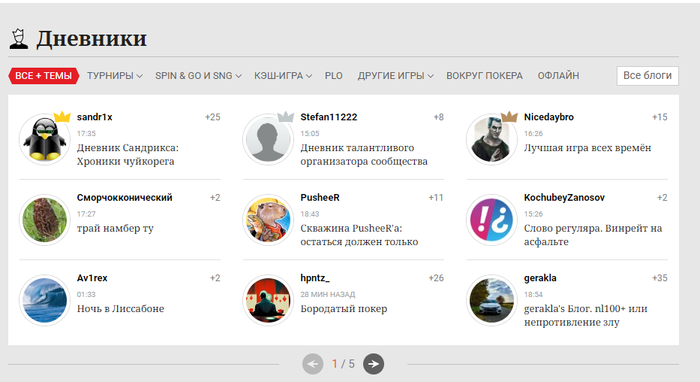Open KochubeyZanosov exclamation-question avatar

[492, 220]
